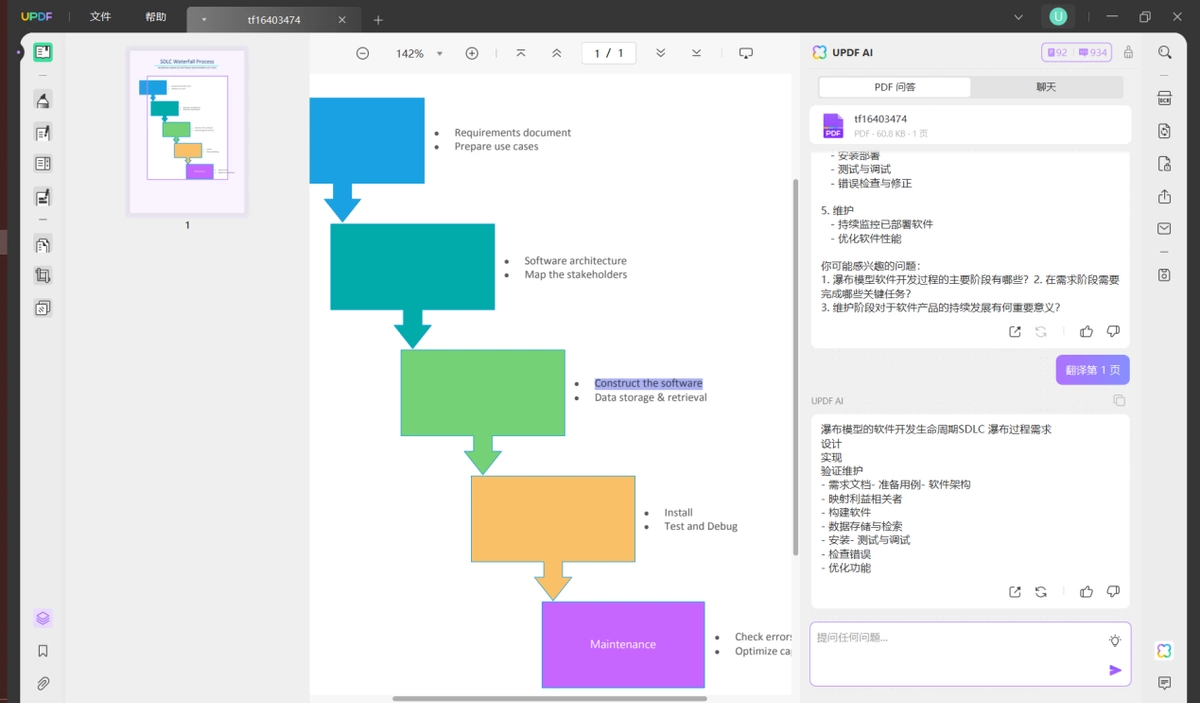The height and width of the screenshot is (703, 1200).
Task: Toggle the lightbulb prompt suggestions icon
Action: [x=1115, y=640]
